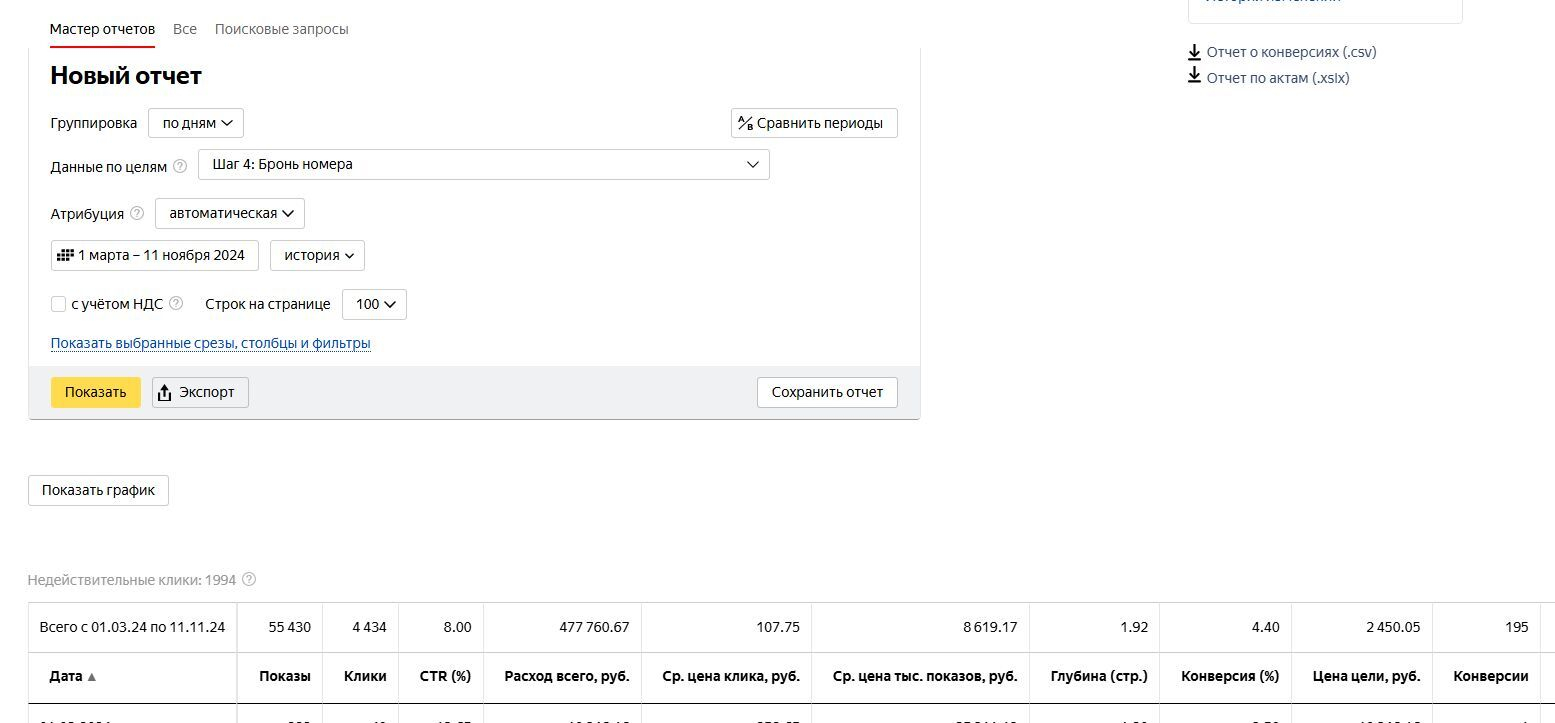Enable the с учётом НДС checkbox
This screenshot has height=723, width=1555.
[58, 304]
